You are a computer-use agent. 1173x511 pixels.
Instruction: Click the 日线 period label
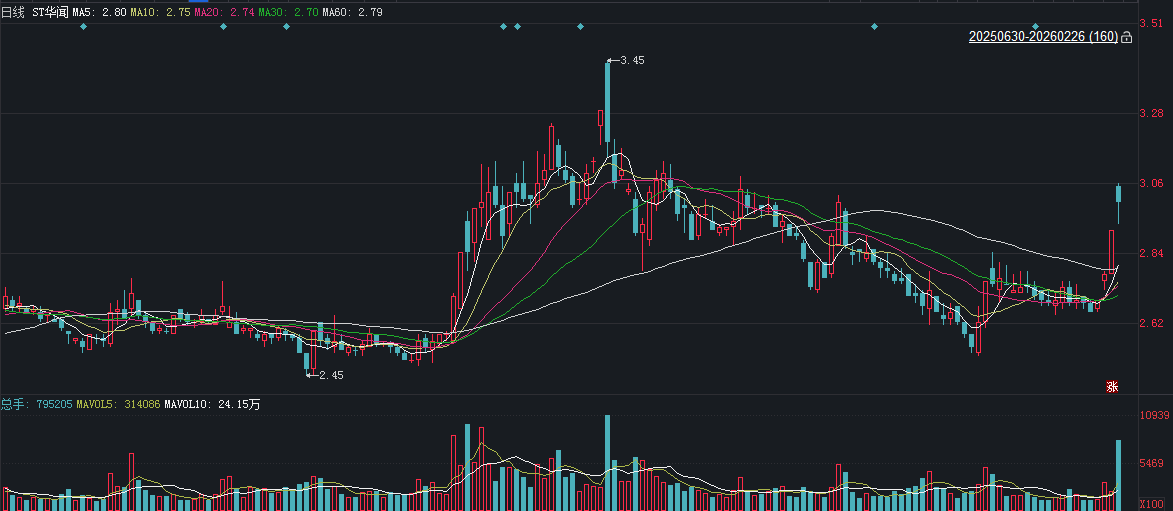[x=13, y=12]
